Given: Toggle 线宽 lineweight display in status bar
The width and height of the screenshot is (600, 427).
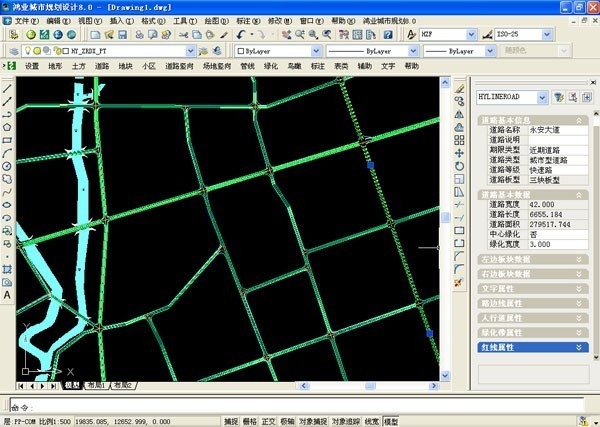Looking at the screenshot, I should (370, 421).
